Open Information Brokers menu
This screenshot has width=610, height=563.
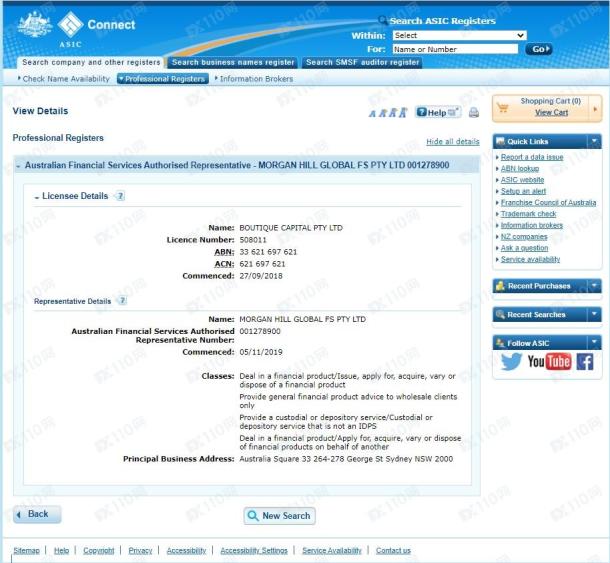254,79
